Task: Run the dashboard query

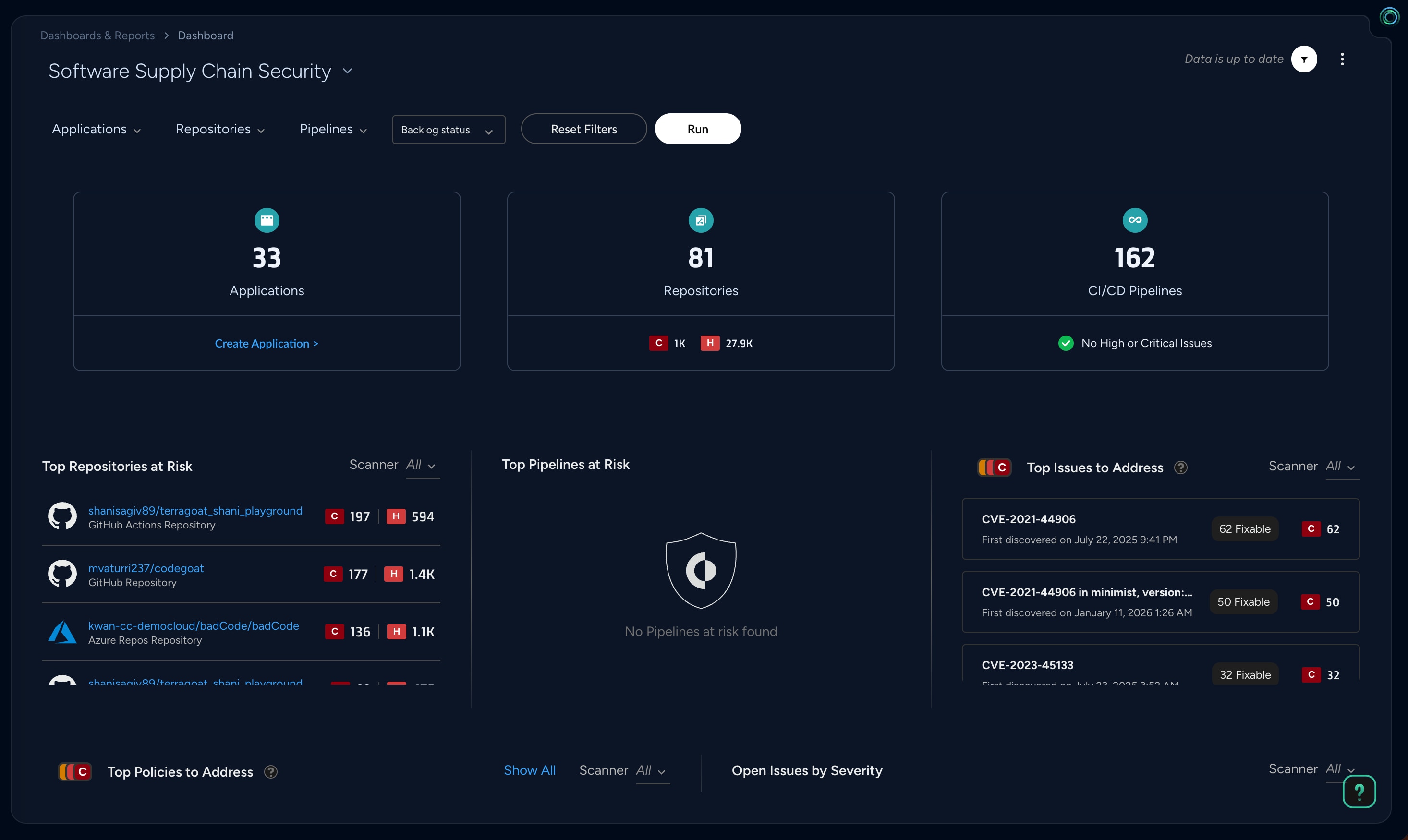Action: pos(697,129)
